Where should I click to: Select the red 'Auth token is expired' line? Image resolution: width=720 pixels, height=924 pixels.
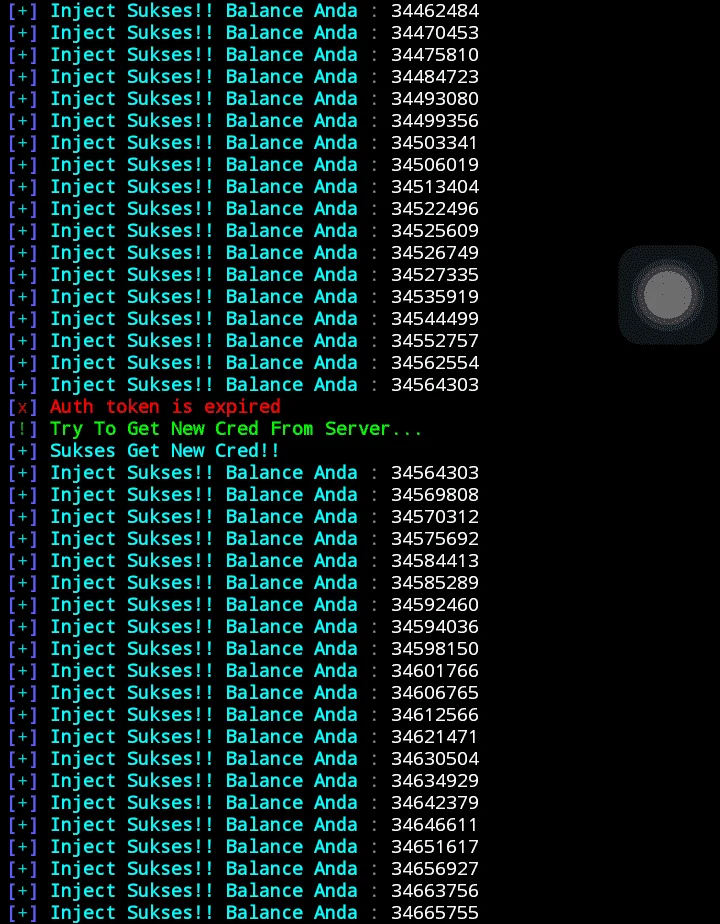(165, 407)
